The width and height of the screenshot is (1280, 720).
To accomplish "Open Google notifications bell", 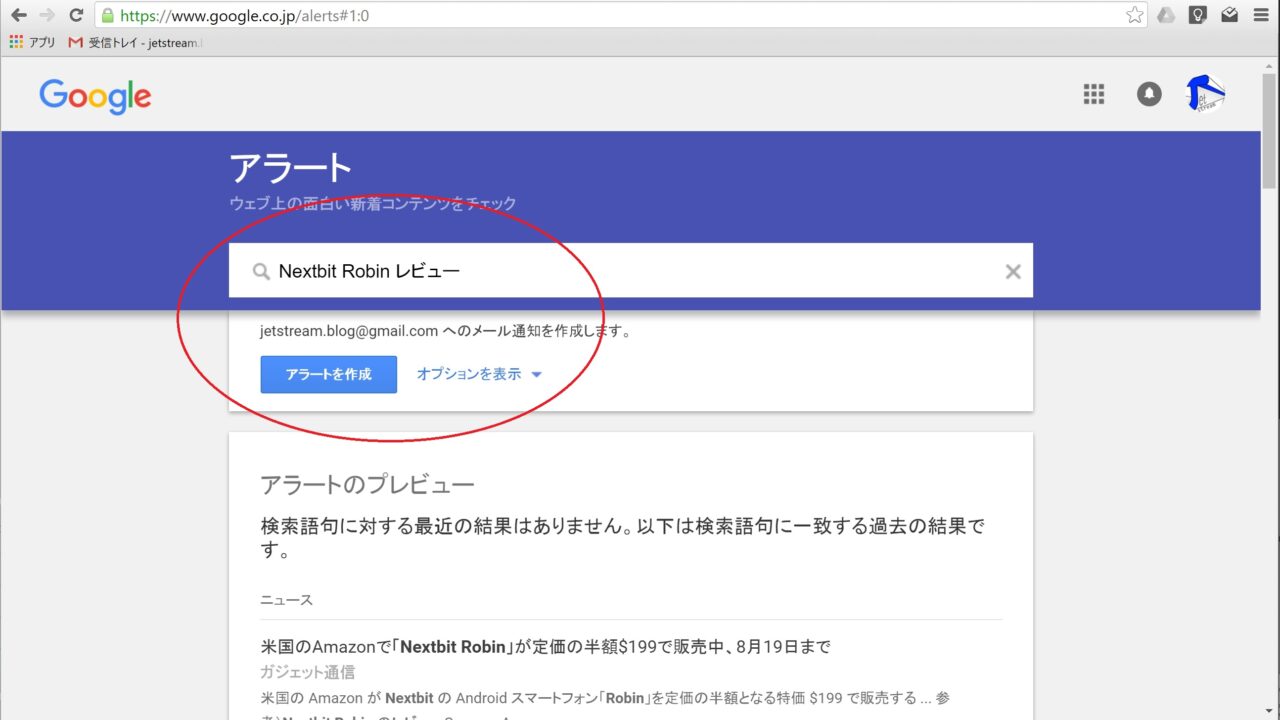I will click(1149, 94).
